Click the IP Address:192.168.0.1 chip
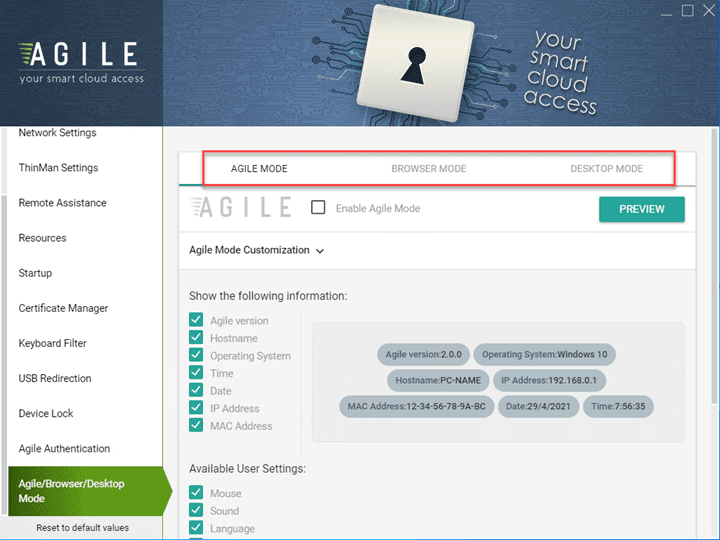 pos(549,381)
